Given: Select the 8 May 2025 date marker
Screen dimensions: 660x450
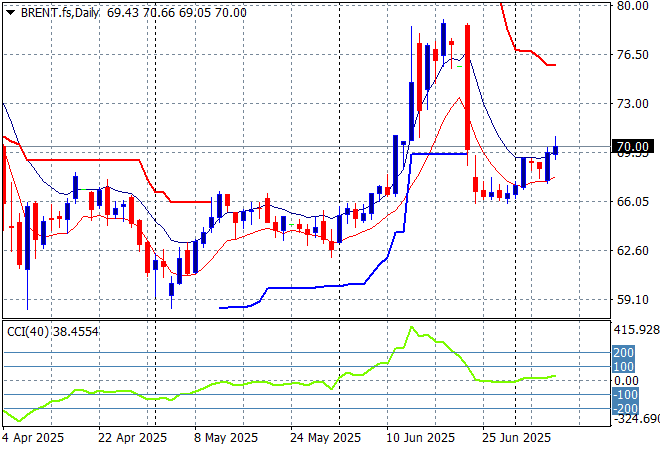Looking at the screenshot, I should point(223,438).
